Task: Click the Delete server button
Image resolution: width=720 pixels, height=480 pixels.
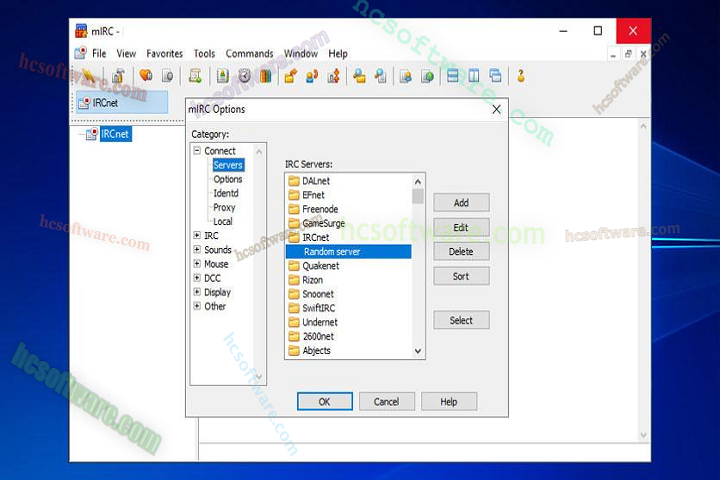Action: 461,252
